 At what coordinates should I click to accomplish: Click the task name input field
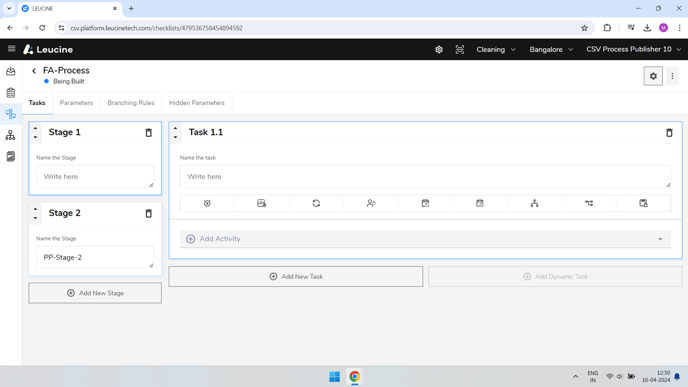pyautogui.click(x=425, y=176)
